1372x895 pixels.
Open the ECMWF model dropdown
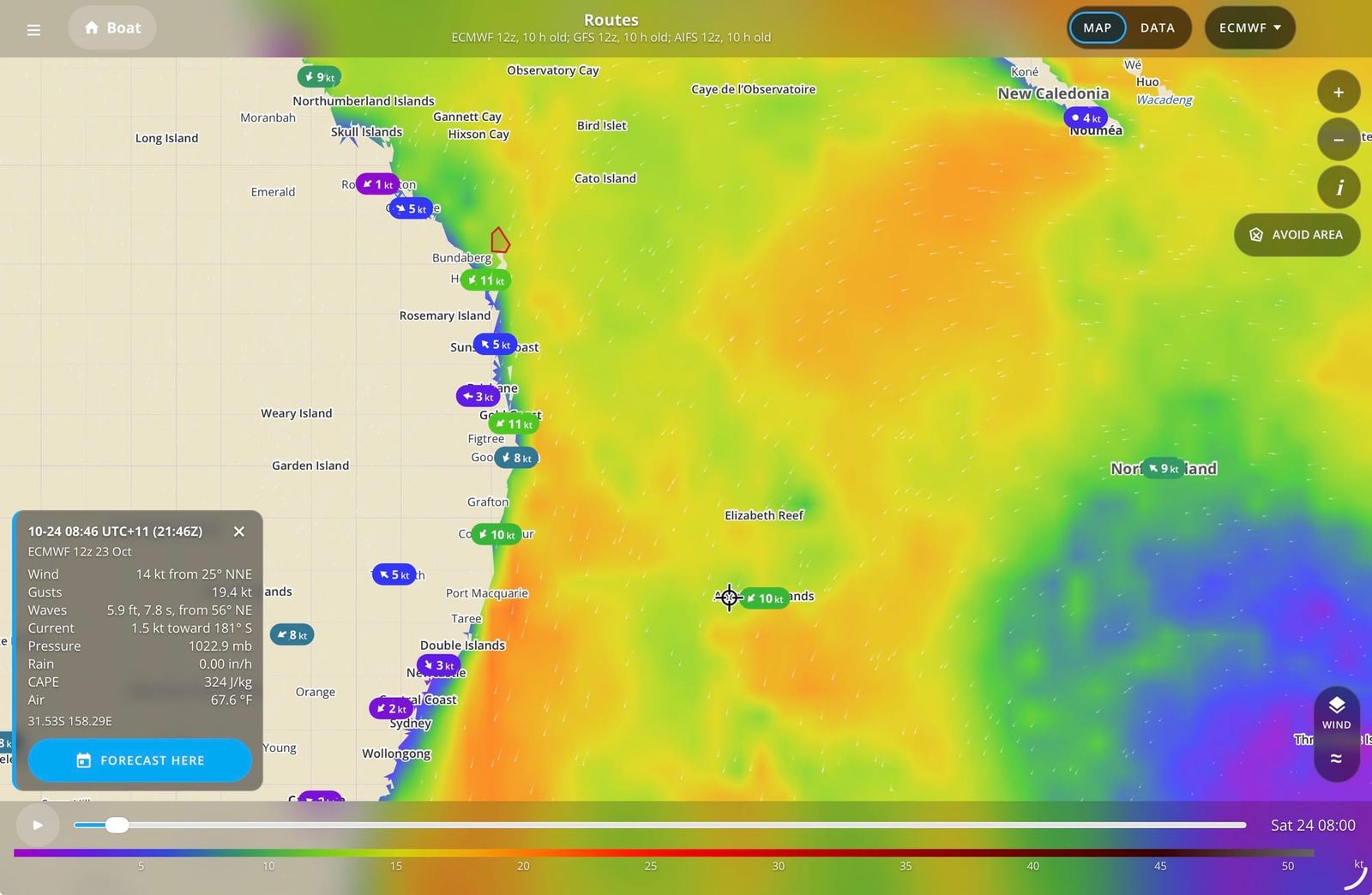pos(1249,27)
